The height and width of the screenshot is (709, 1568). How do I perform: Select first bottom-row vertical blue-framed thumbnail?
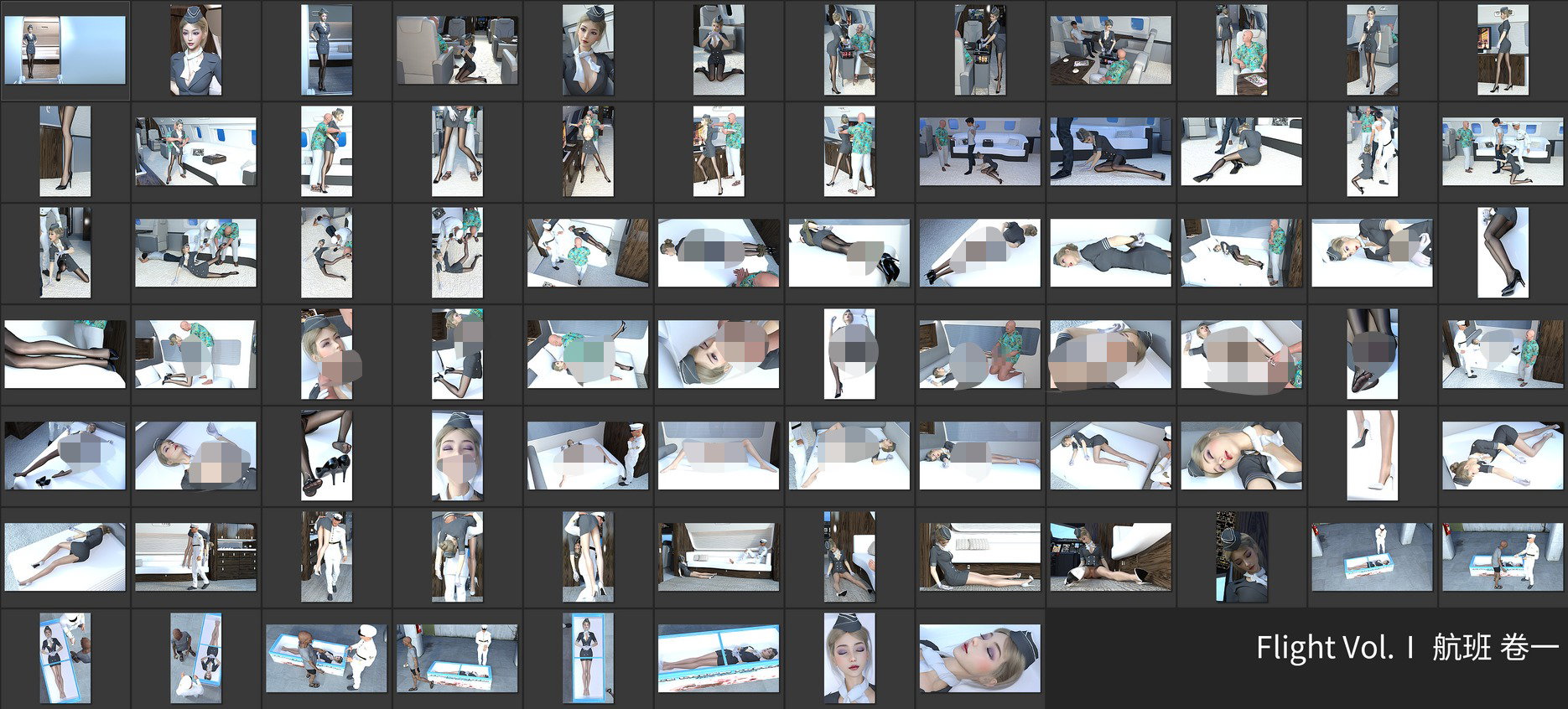[x=65, y=658]
